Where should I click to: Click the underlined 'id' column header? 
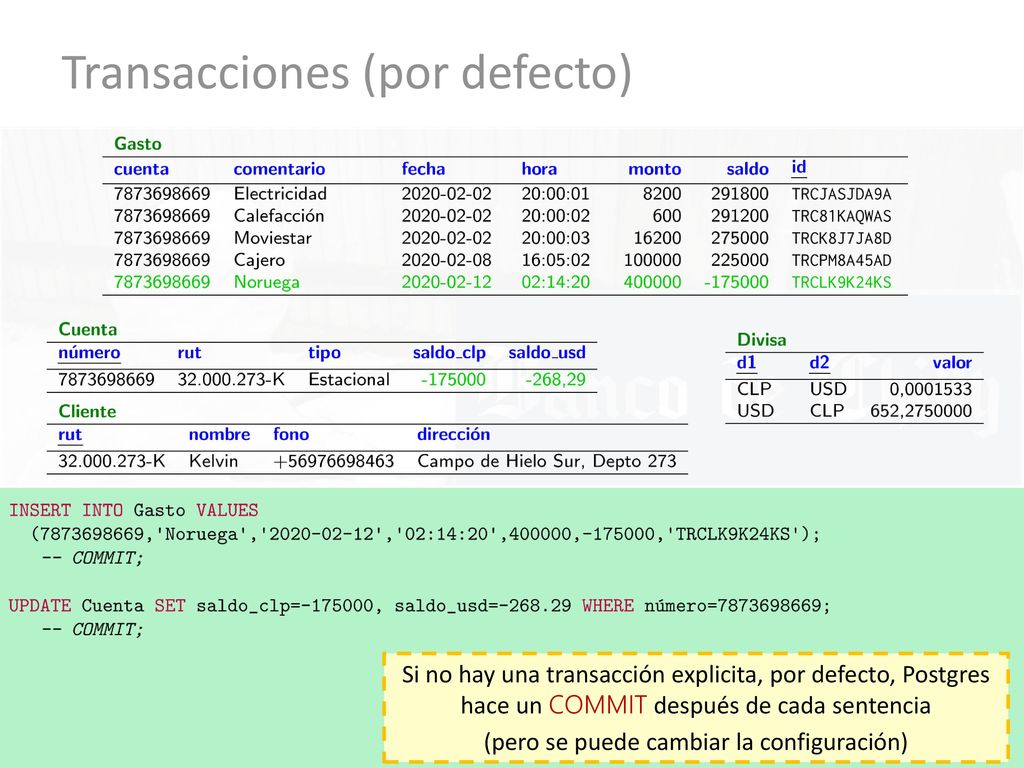(x=799, y=167)
